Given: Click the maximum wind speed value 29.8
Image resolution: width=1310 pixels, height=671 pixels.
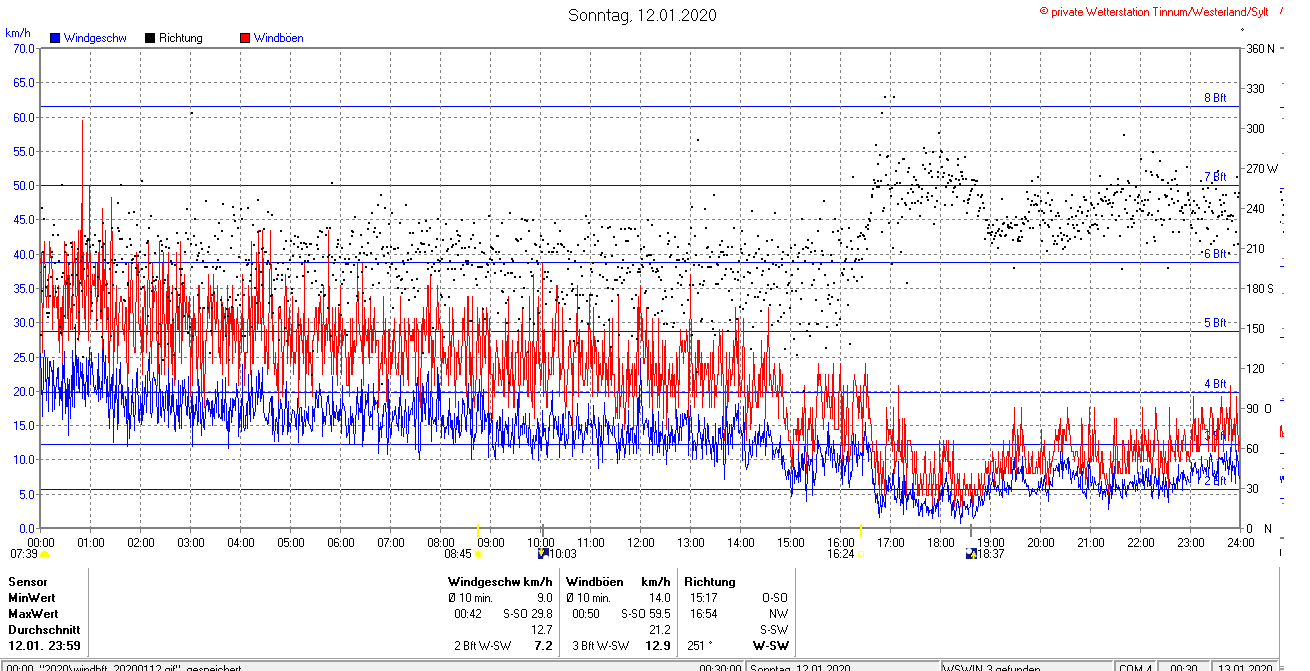Looking at the screenshot, I should click(541, 614).
